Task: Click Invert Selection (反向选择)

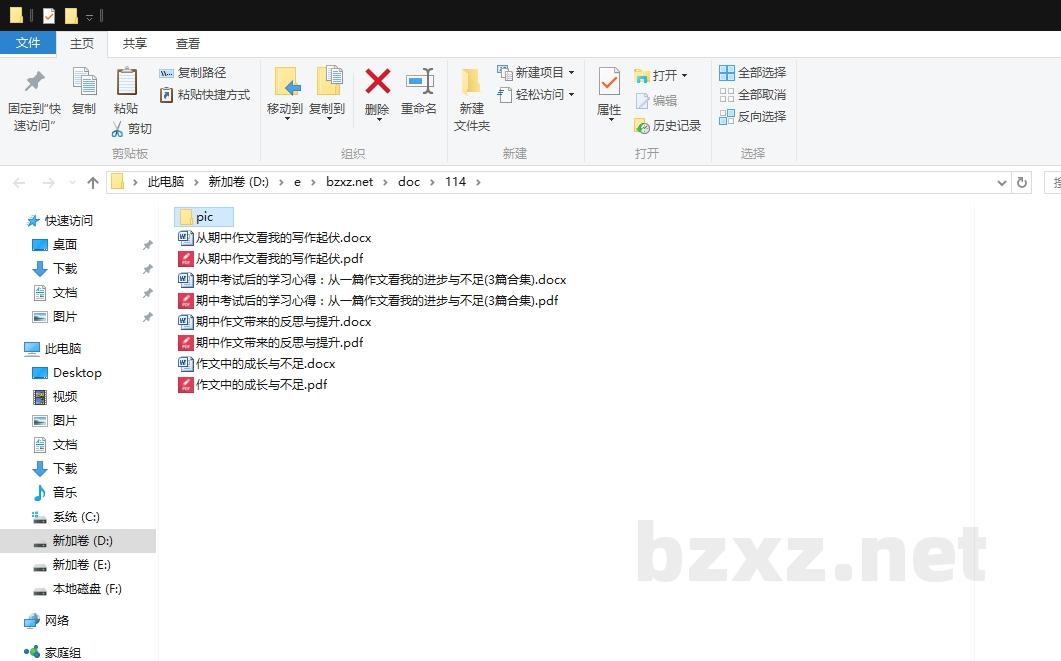Action: 752,117
